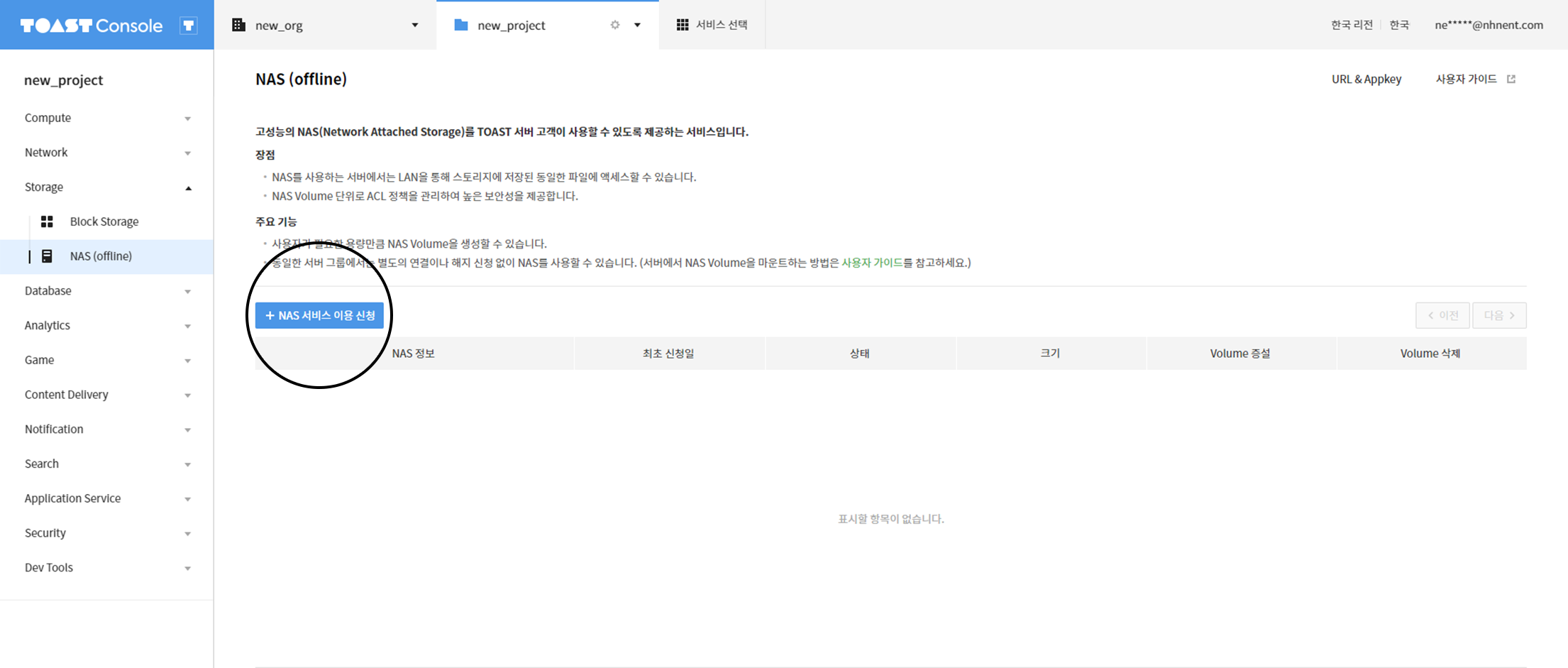Click the new_project folder icon

click(461, 25)
